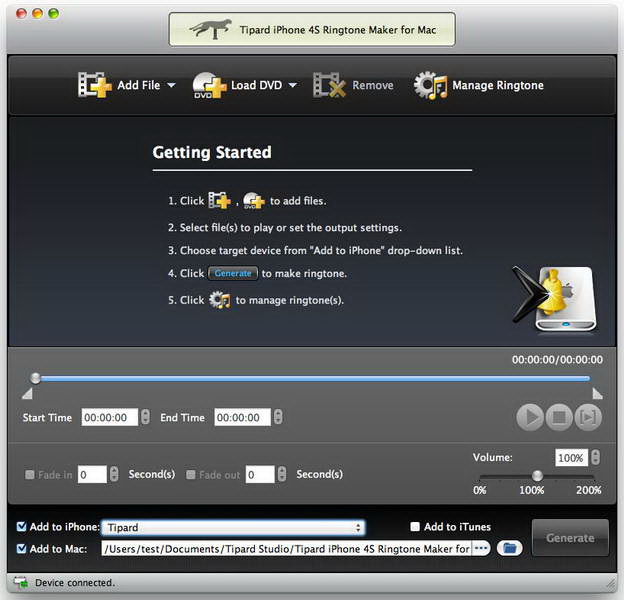Screen dimensions: 624x600
Task: Click the large Generate button
Action: click(570, 538)
